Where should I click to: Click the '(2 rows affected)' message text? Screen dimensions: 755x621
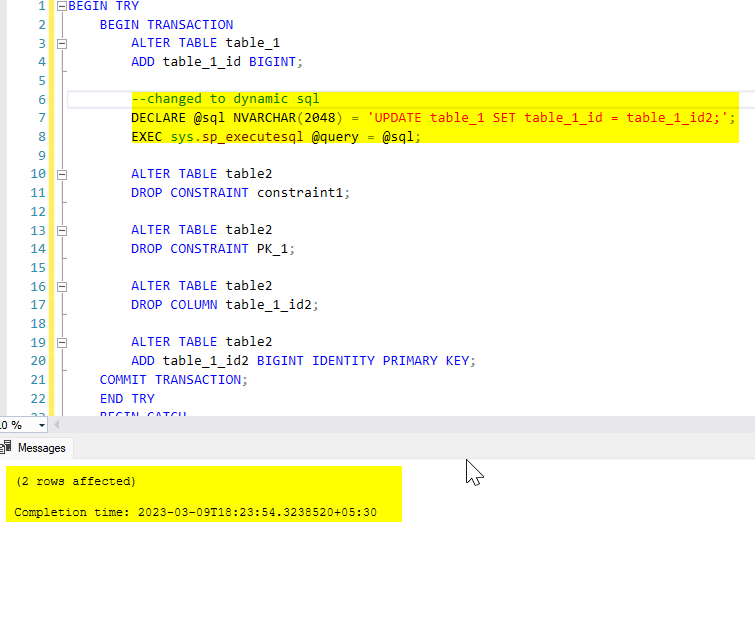[x=76, y=481]
